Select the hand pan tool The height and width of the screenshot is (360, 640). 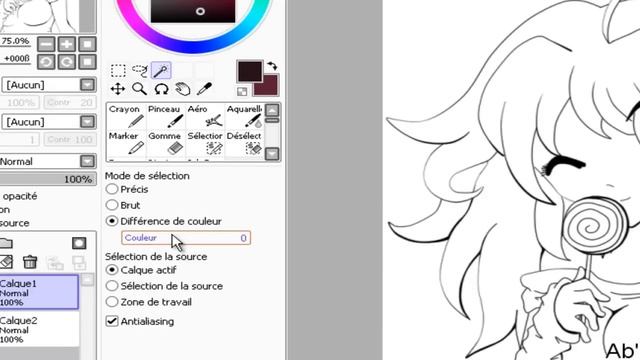(182, 89)
